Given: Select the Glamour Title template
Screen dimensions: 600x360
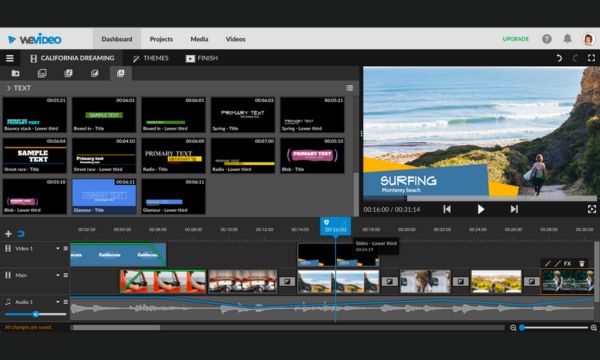Looking at the screenshot, I should tap(104, 196).
